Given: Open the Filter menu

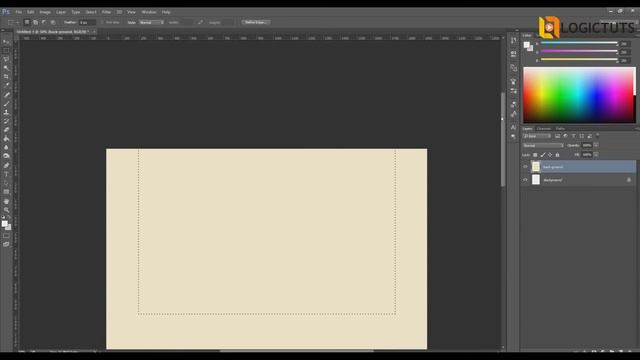Looking at the screenshot, I should (x=106, y=12).
